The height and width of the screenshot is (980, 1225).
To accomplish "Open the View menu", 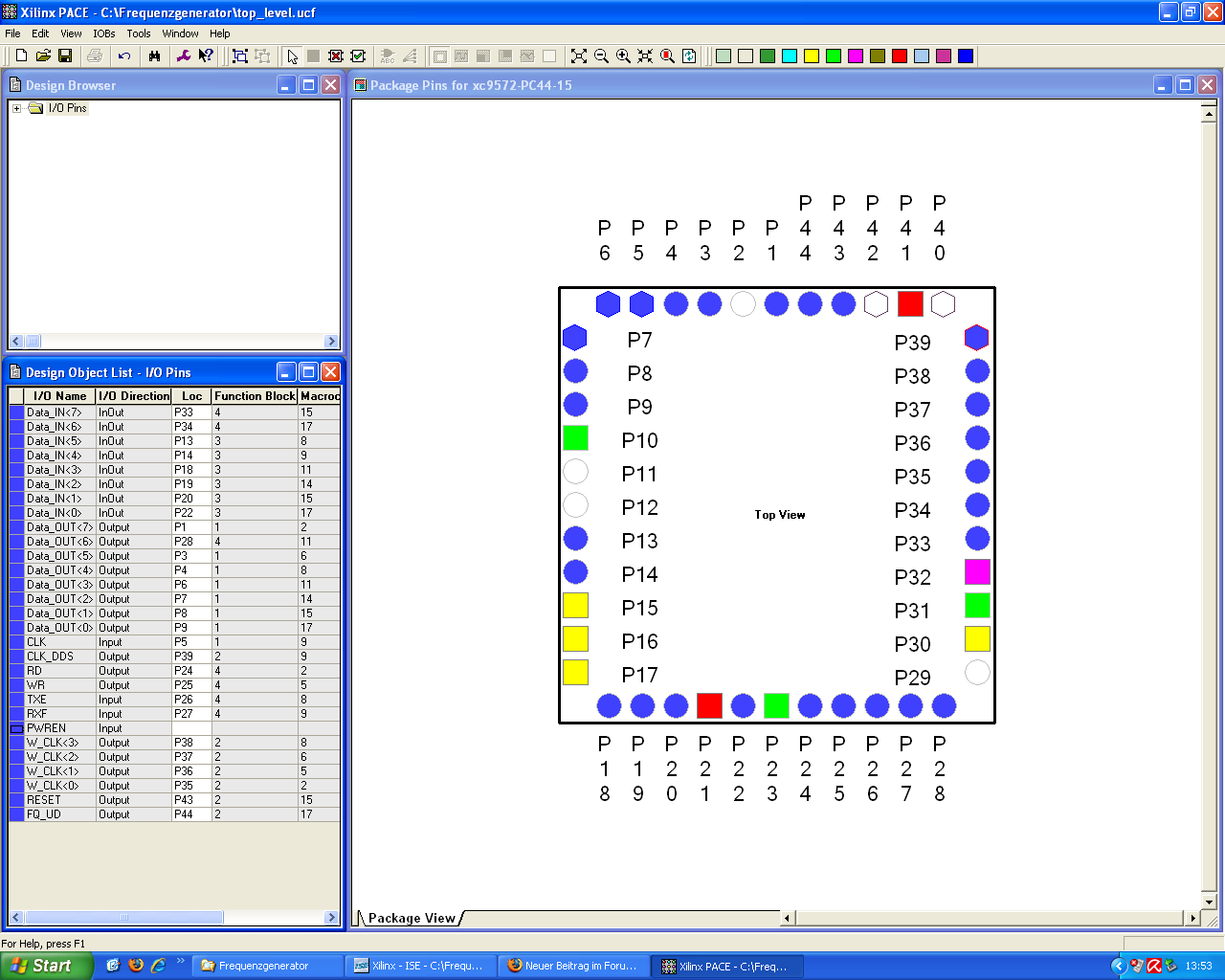I will (71, 33).
